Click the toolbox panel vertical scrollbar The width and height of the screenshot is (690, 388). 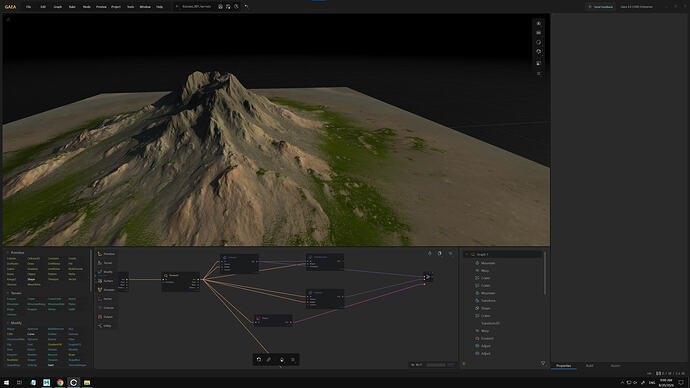tap(91, 271)
